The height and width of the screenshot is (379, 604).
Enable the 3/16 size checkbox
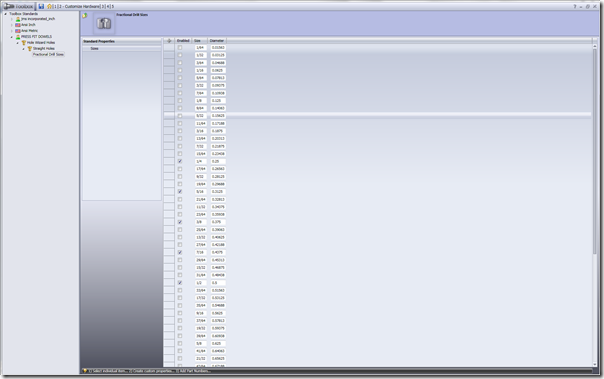tap(180, 131)
